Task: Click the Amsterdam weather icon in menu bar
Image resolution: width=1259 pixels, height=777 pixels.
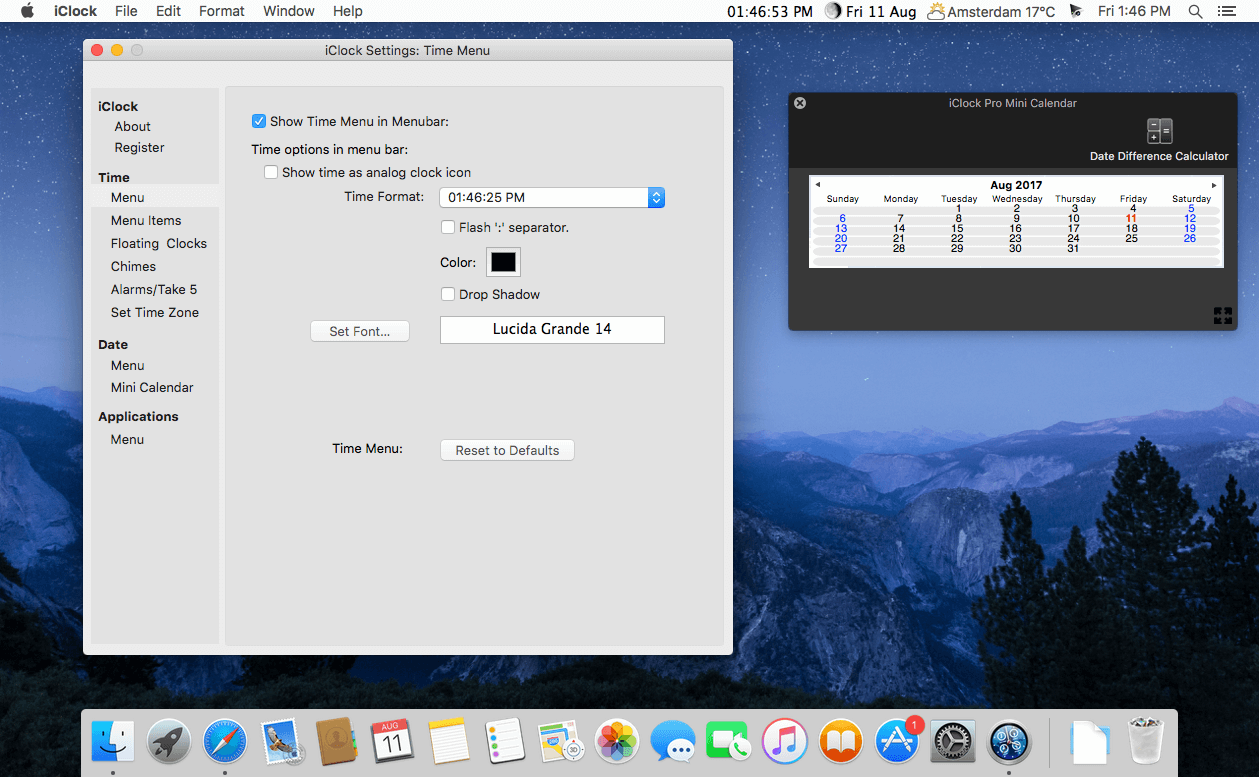Action: [936, 11]
